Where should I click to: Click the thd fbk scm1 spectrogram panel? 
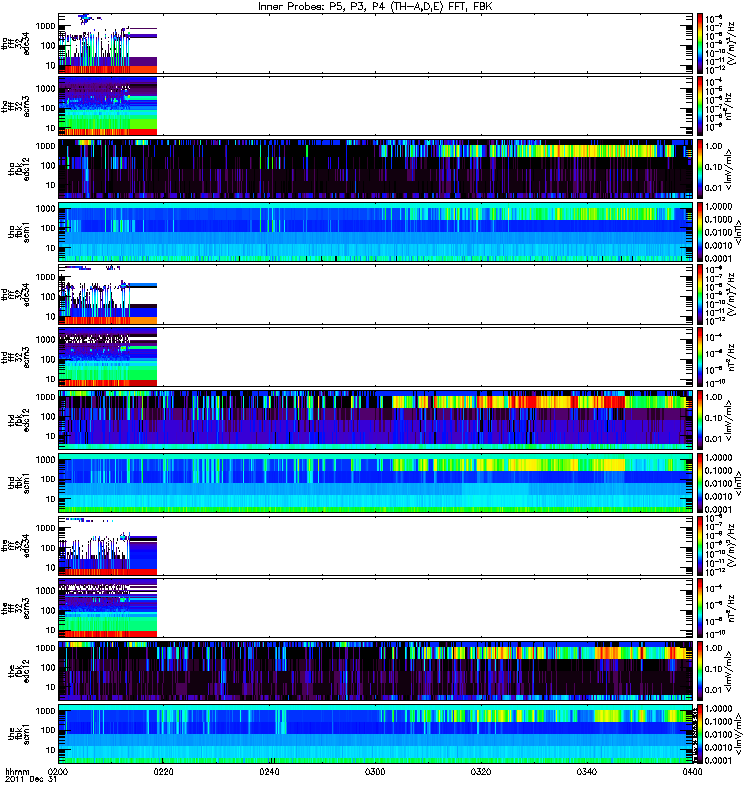pos(375,483)
